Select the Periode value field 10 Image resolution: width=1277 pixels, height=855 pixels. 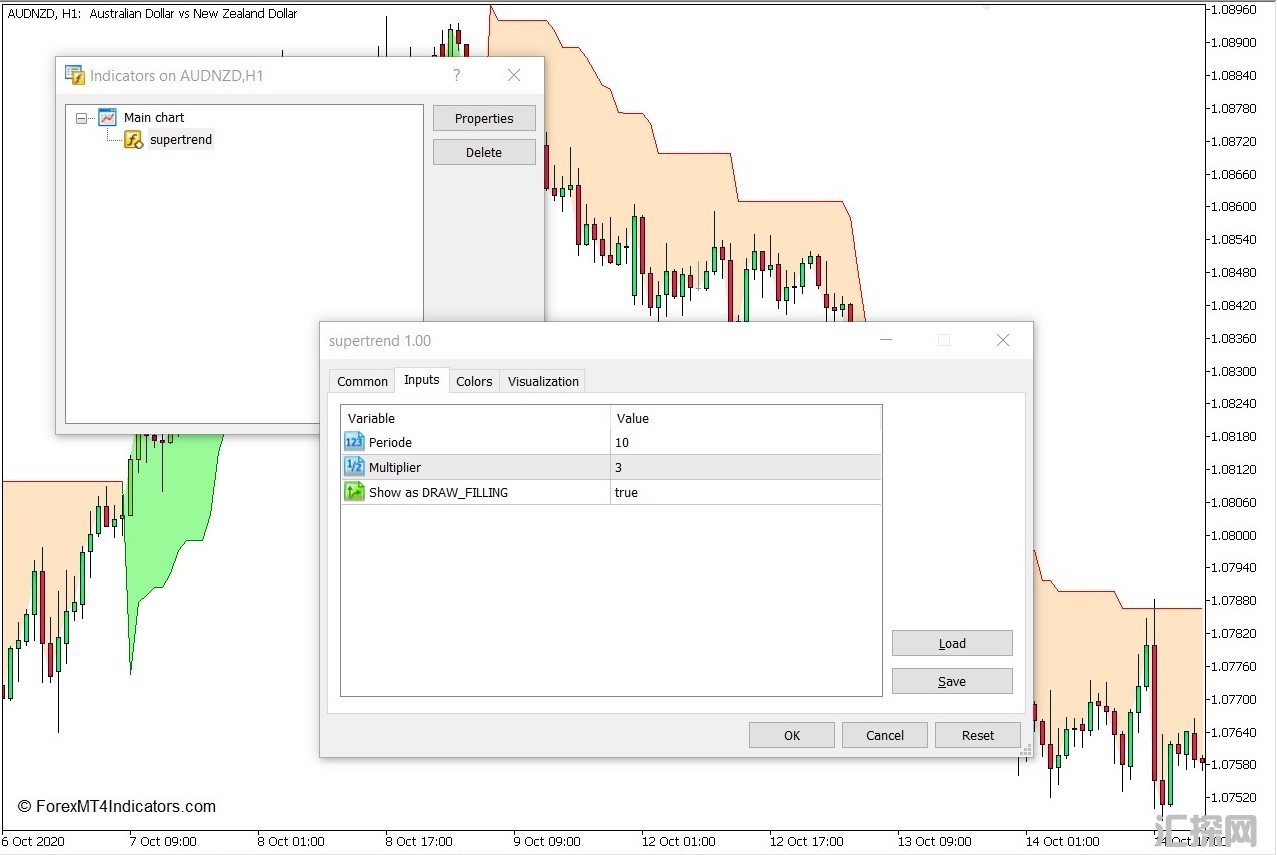pyautogui.click(x=745, y=442)
